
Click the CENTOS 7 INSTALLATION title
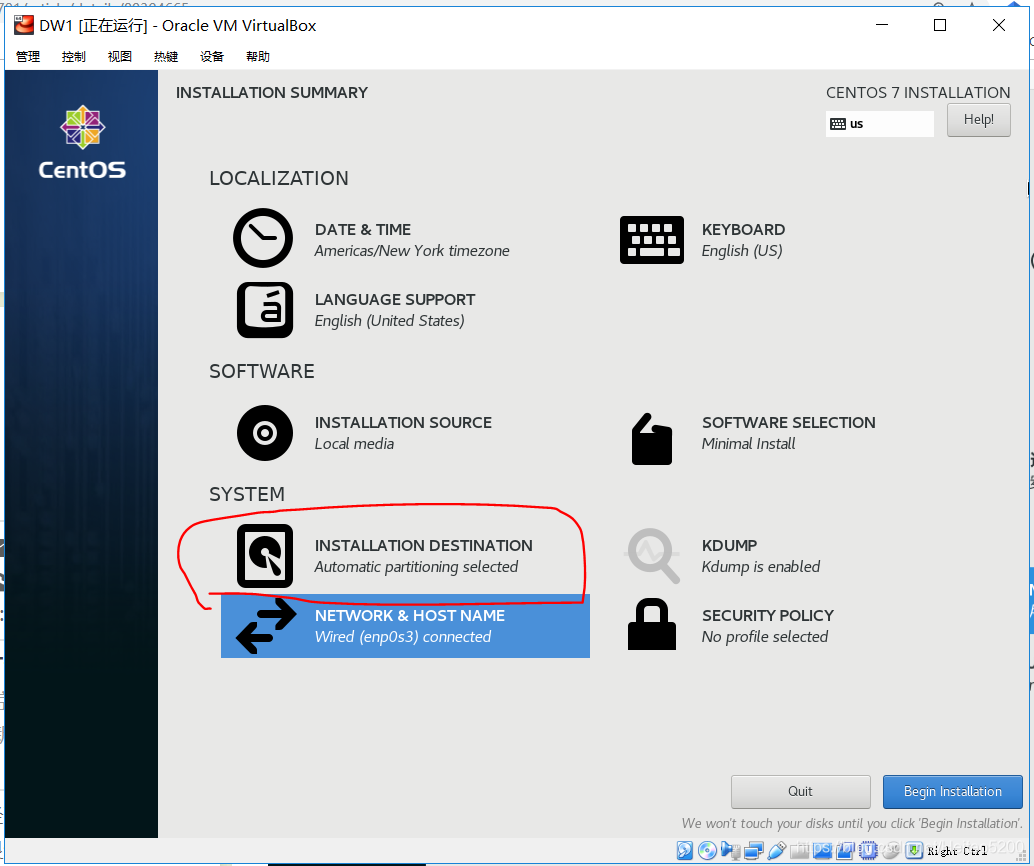point(918,93)
